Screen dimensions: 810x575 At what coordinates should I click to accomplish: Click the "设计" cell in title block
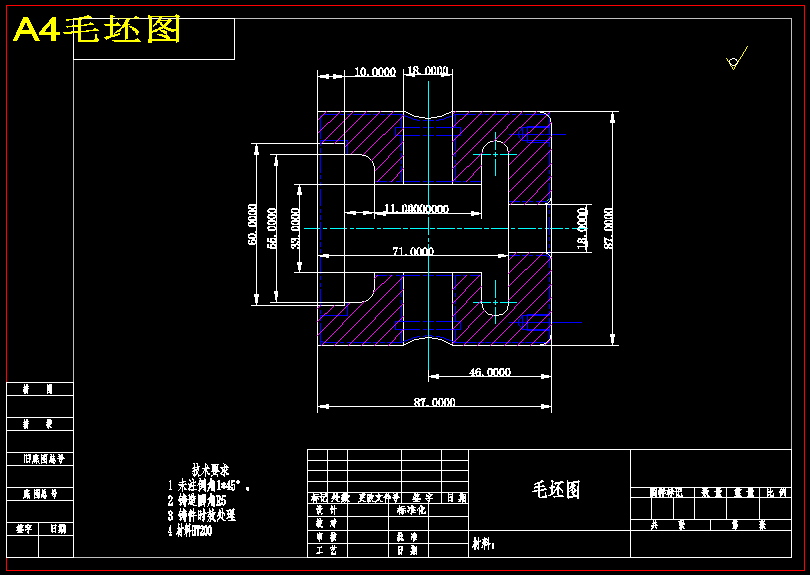tap(326, 510)
